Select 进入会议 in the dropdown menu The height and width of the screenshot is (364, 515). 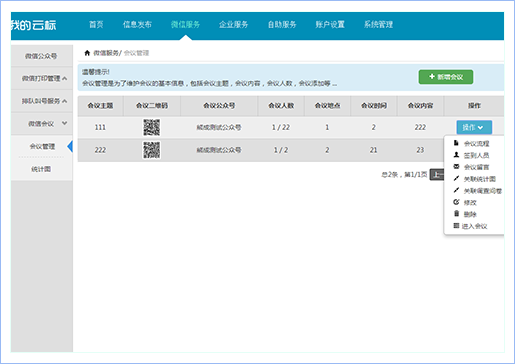tap(474, 226)
